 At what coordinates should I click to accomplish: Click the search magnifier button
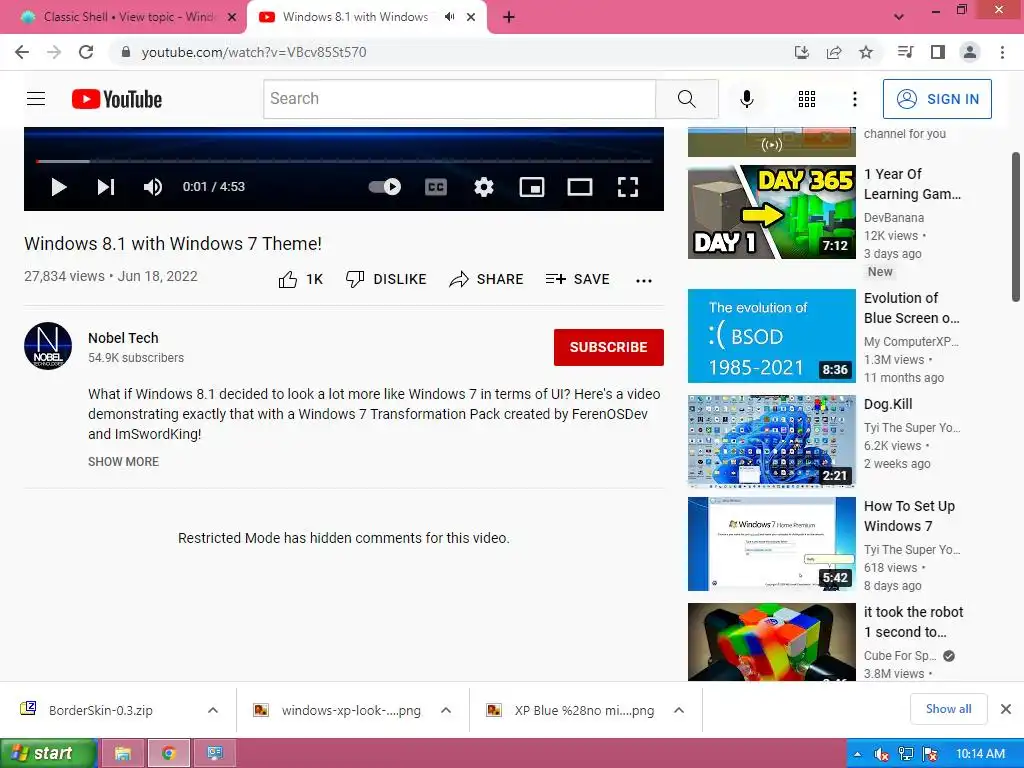pyautogui.click(x=686, y=99)
